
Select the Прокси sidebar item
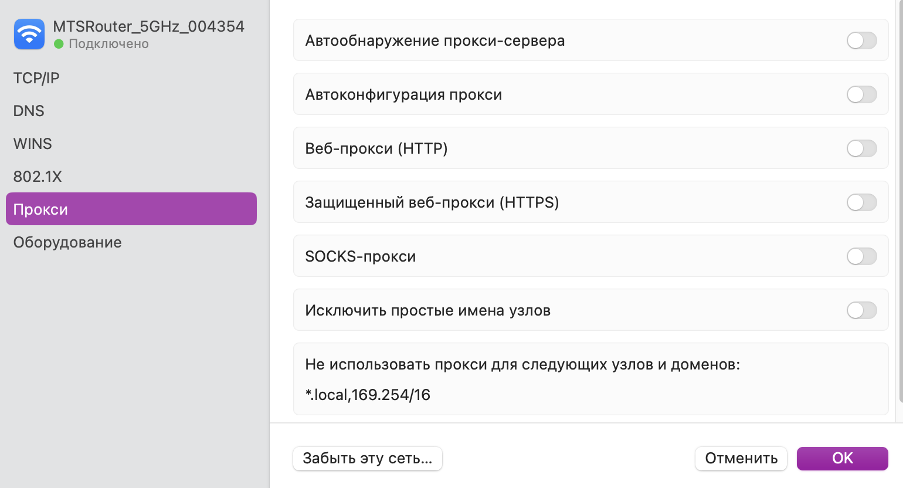(x=131, y=209)
